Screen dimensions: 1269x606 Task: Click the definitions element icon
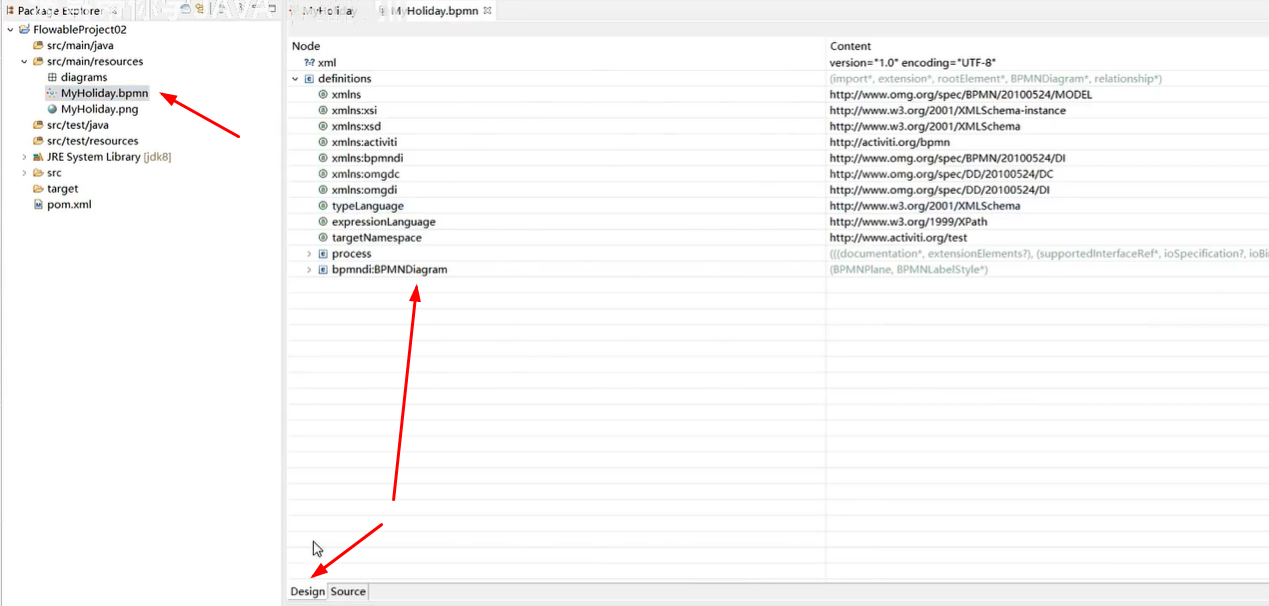tap(309, 79)
